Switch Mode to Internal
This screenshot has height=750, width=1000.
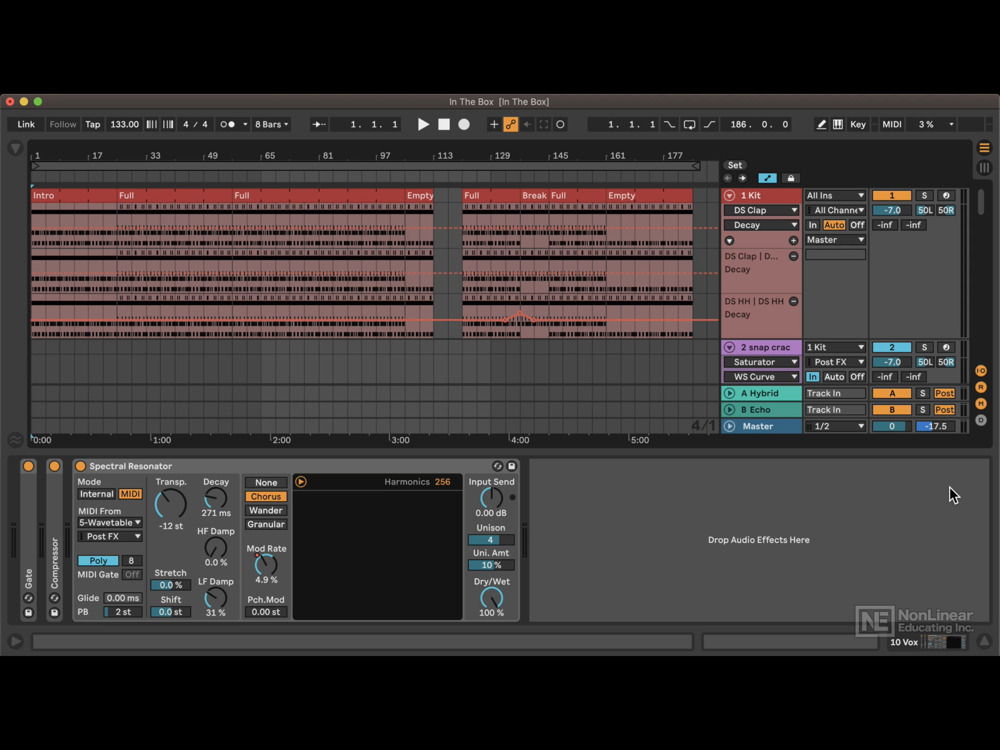tap(97, 494)
